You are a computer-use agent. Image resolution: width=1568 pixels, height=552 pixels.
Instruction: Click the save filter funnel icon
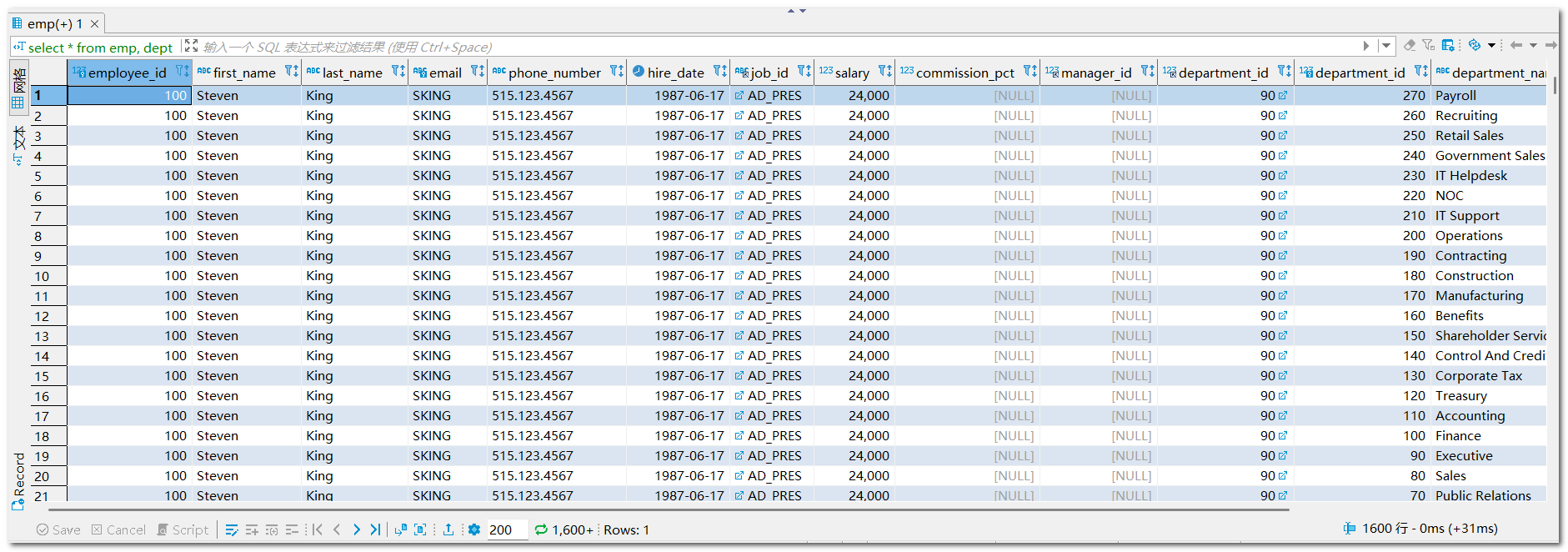click(1429, 45)
